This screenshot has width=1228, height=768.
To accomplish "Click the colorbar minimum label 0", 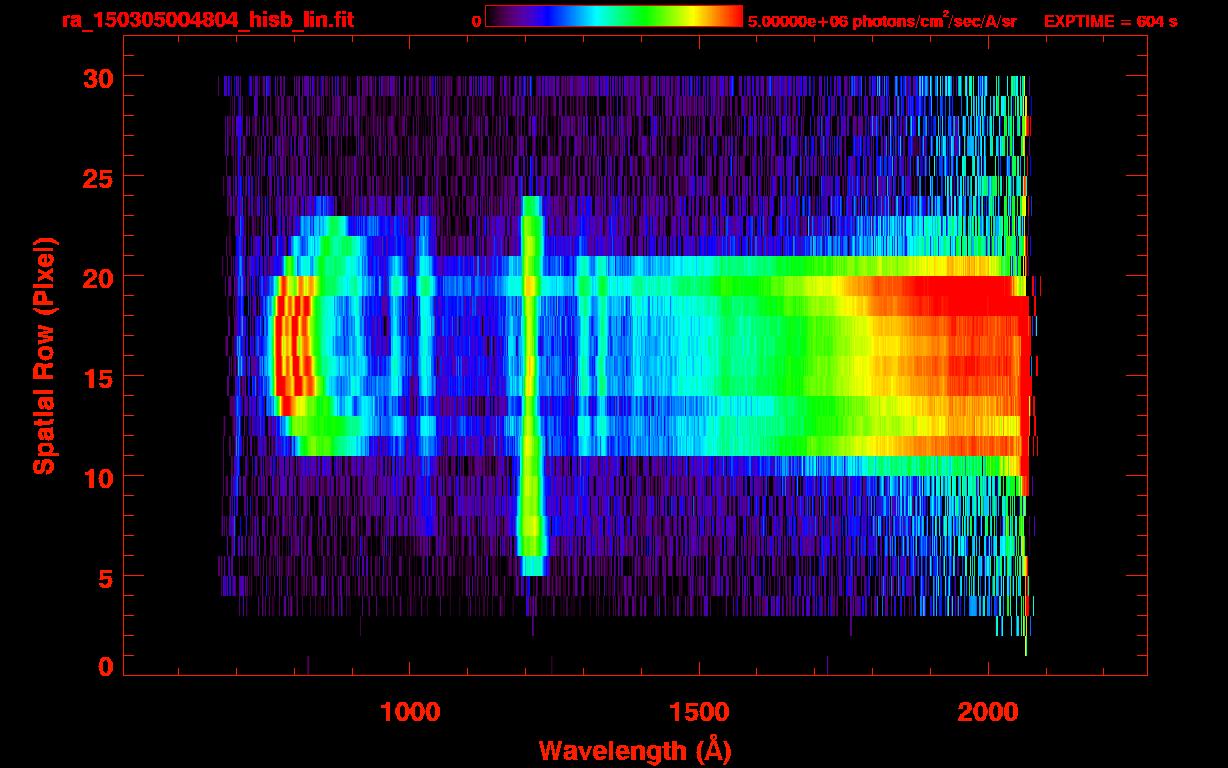I will point(476,20).
